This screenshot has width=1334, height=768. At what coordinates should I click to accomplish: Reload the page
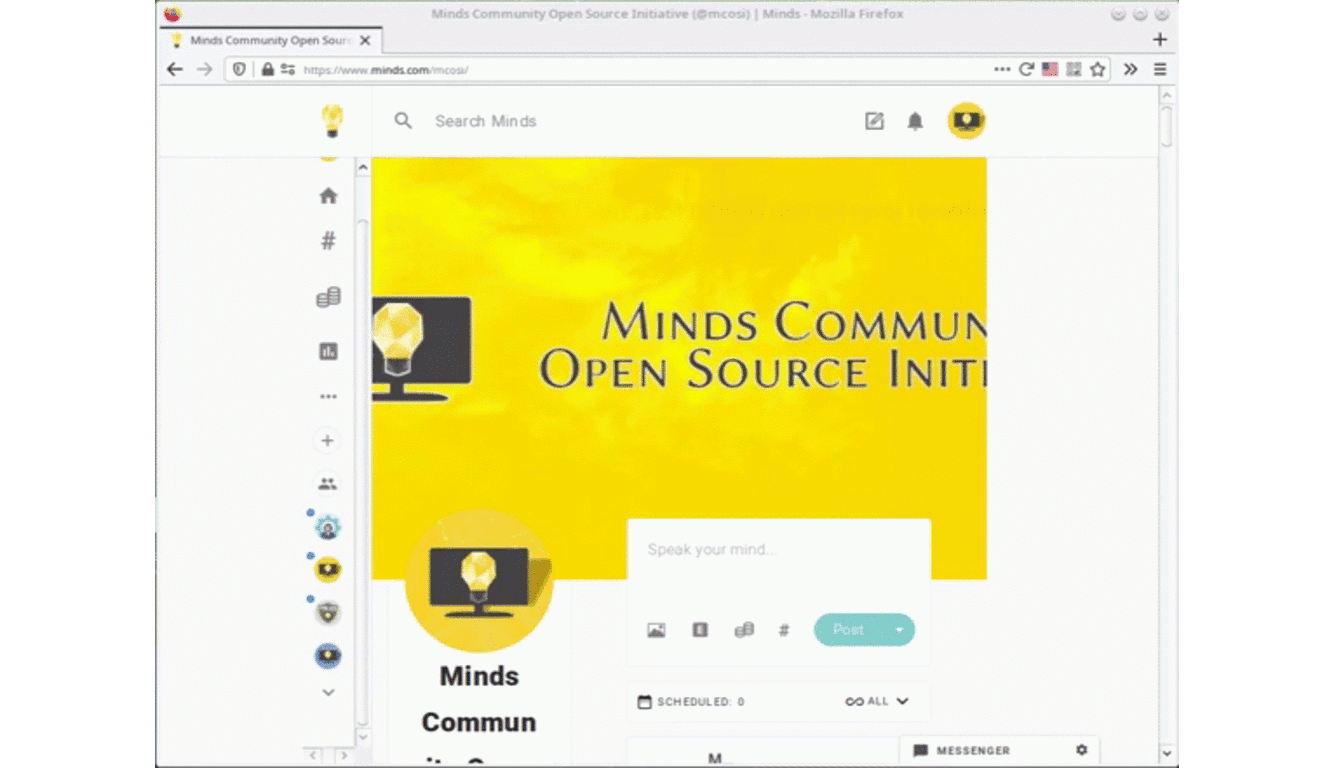tap(1026, 69)
